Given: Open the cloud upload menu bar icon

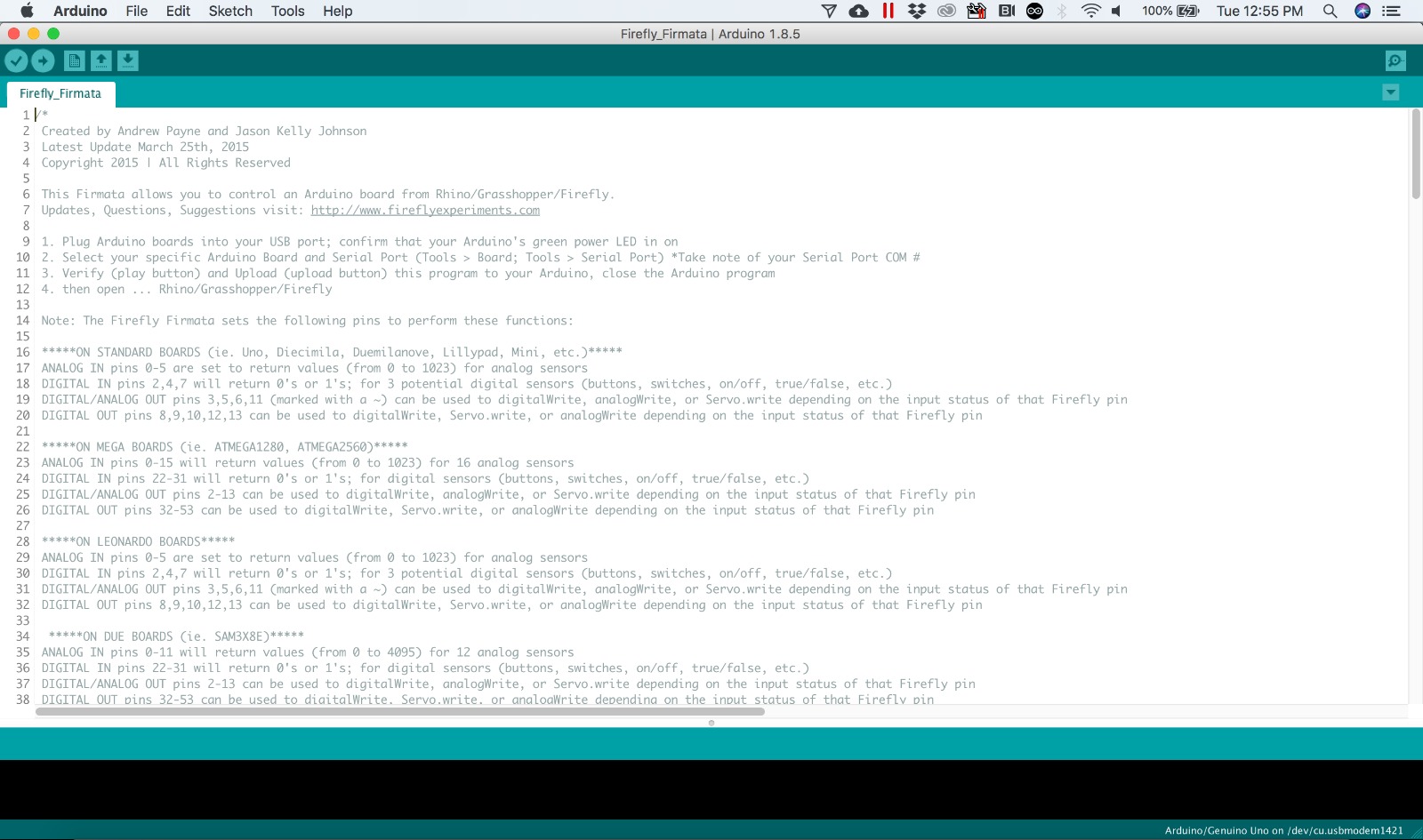Looking at the screenshot, I should pyautogui.click(x=858, y=11).
